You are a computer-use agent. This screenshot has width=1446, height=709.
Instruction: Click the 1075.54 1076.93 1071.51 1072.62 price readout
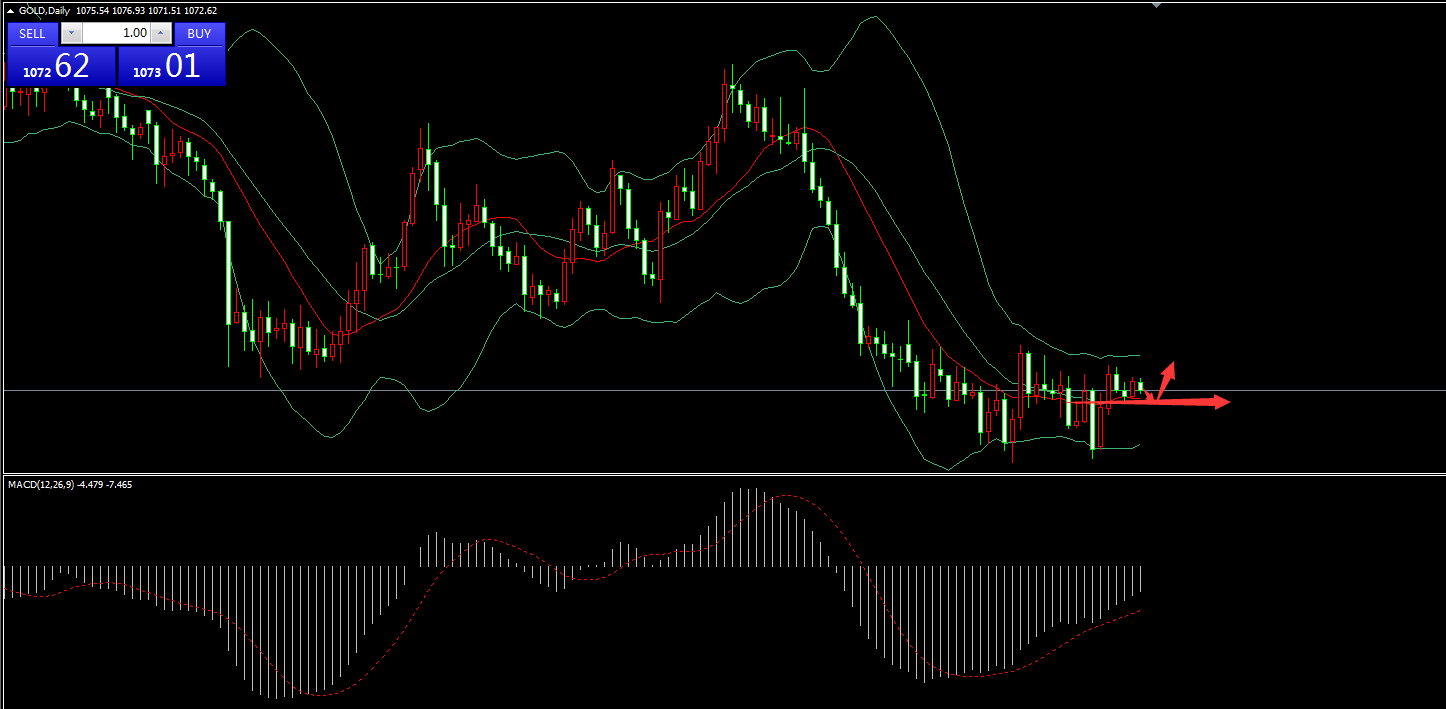click(147, 11)
